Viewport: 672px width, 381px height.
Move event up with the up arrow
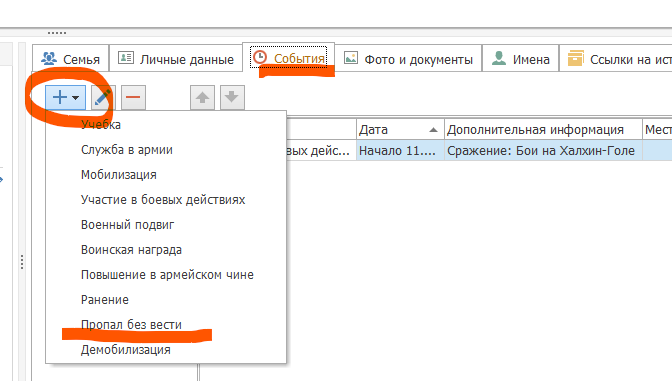click(202, 97)
